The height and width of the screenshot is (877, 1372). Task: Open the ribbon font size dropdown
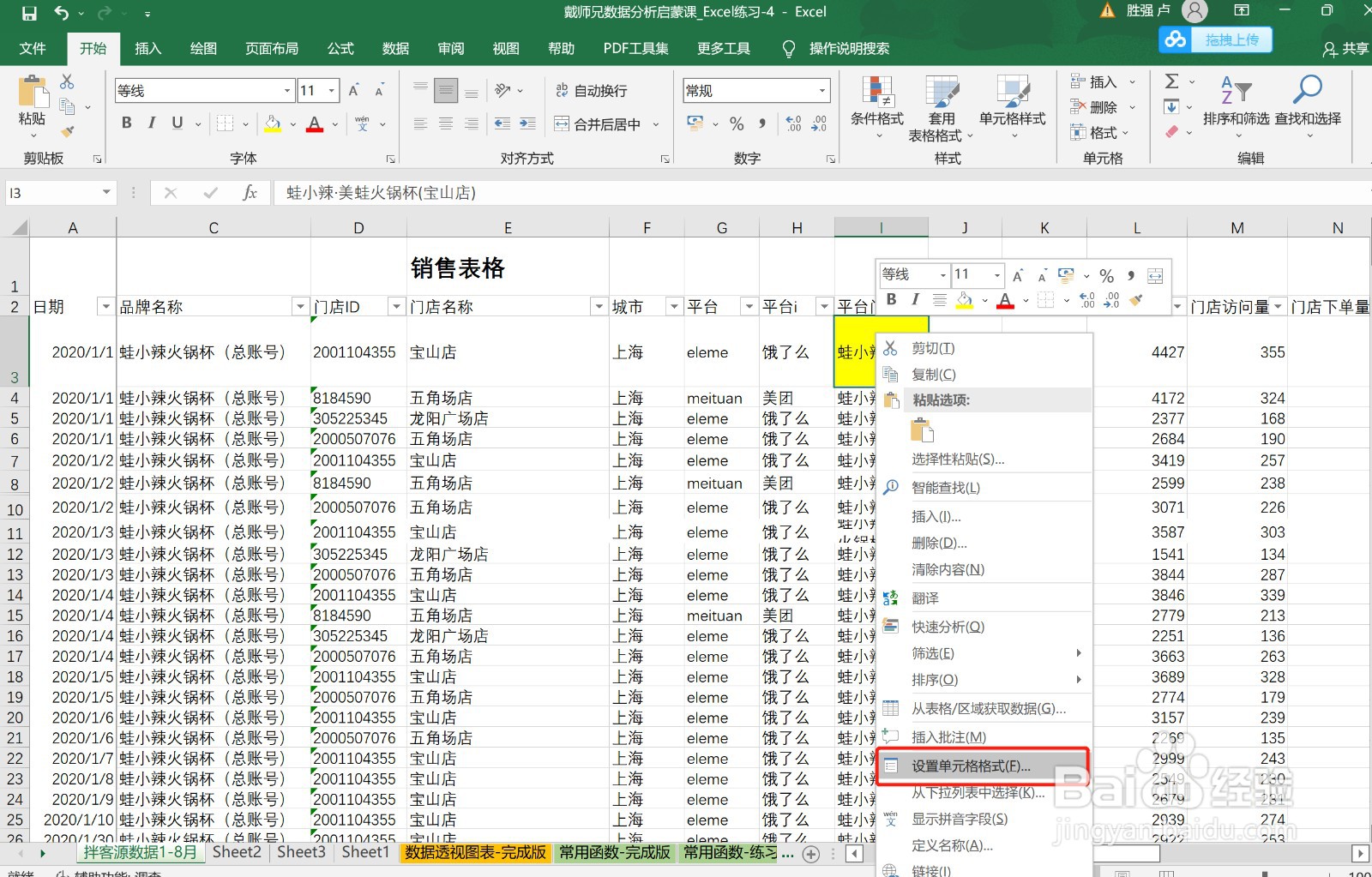[330, 91]
